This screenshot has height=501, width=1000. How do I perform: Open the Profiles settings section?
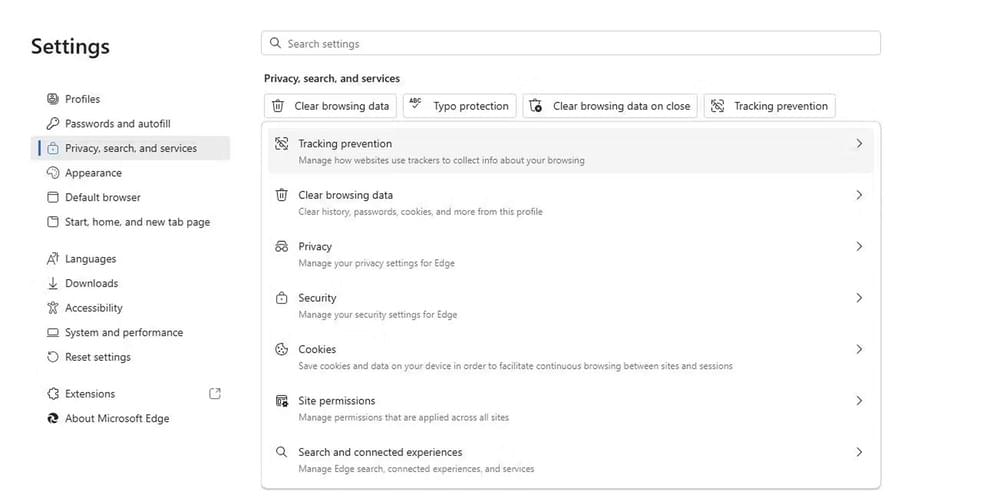pos(130,99)
